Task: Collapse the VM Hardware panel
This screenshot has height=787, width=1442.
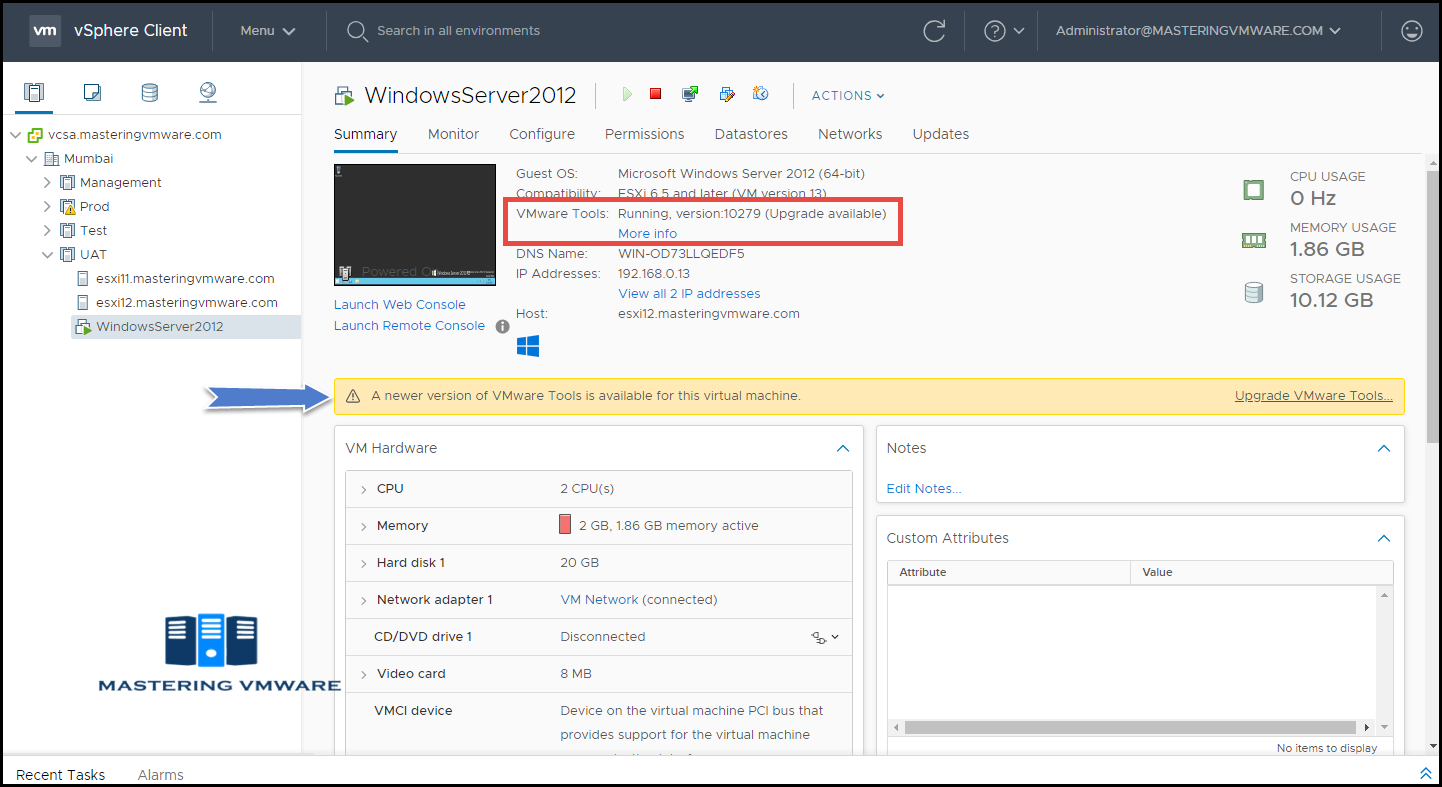Action: coord(843,449)
